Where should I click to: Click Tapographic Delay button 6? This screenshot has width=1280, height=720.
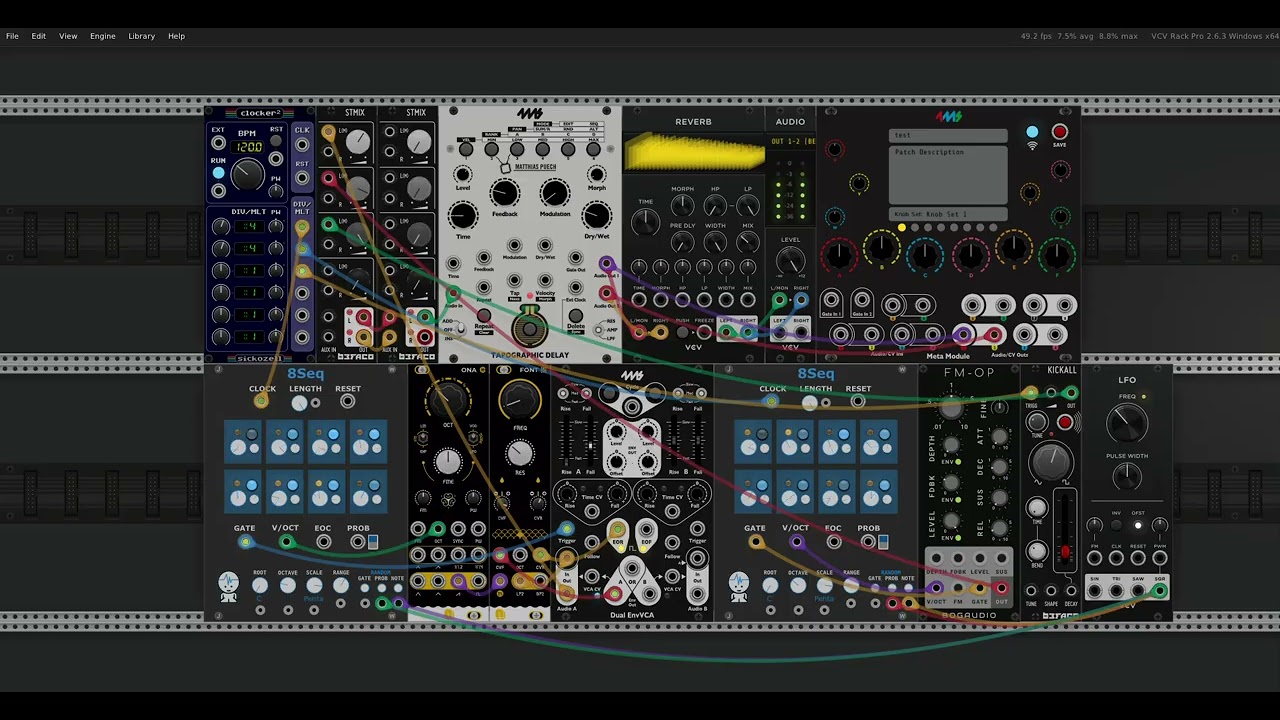click(x=594, y=150)
